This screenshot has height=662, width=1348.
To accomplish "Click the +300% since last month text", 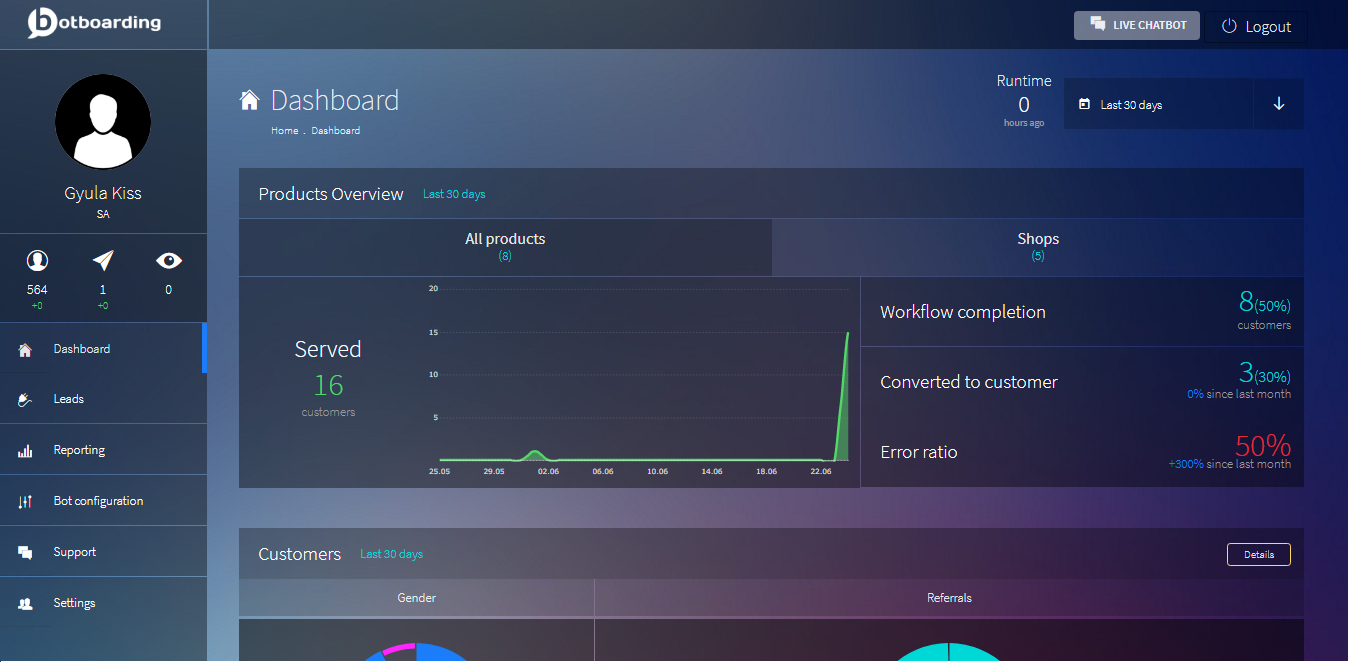I will [1229, 464].
